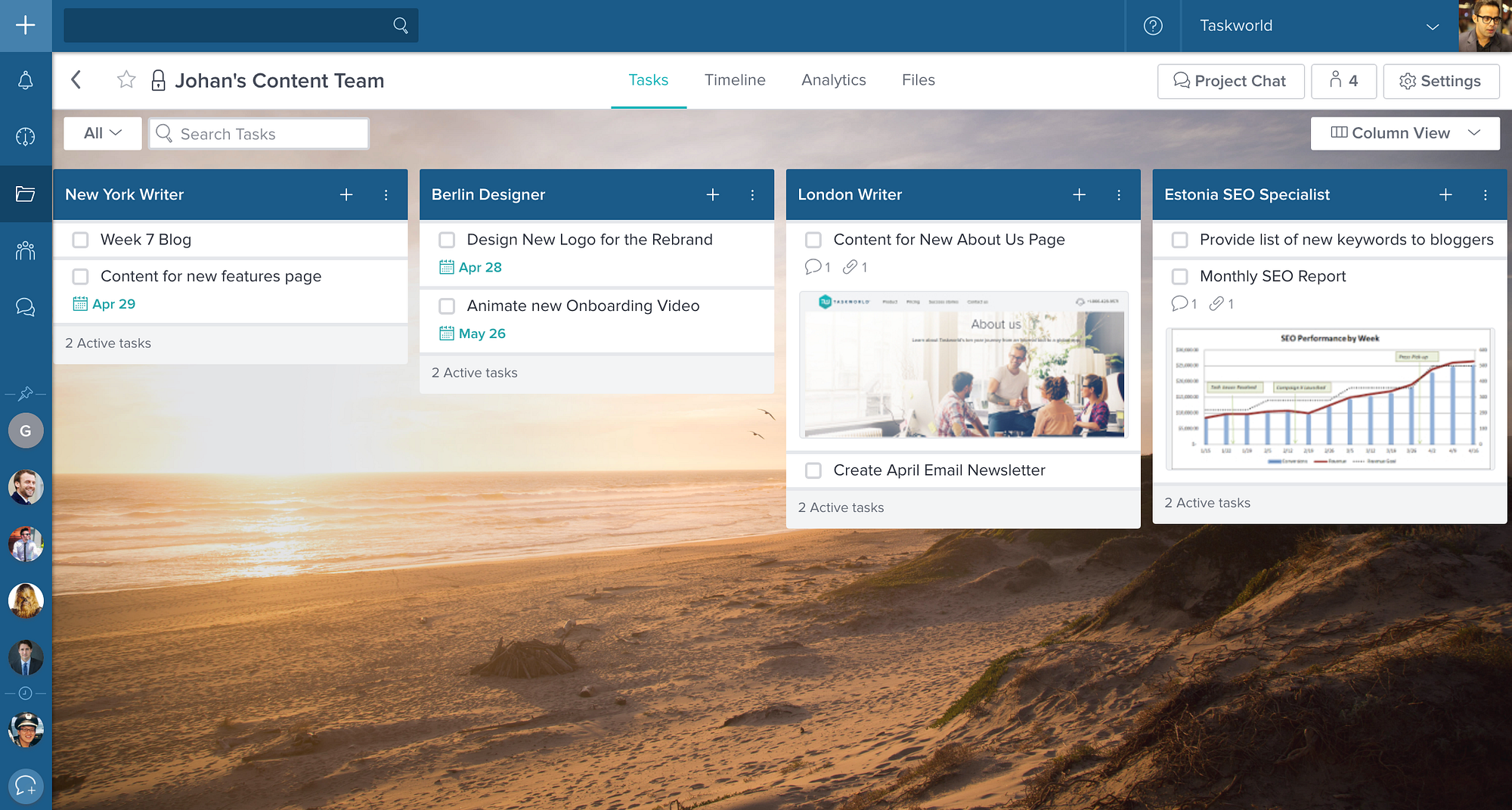
Task: Open the About Us page image thumbnail
Action: coord(964,365)
